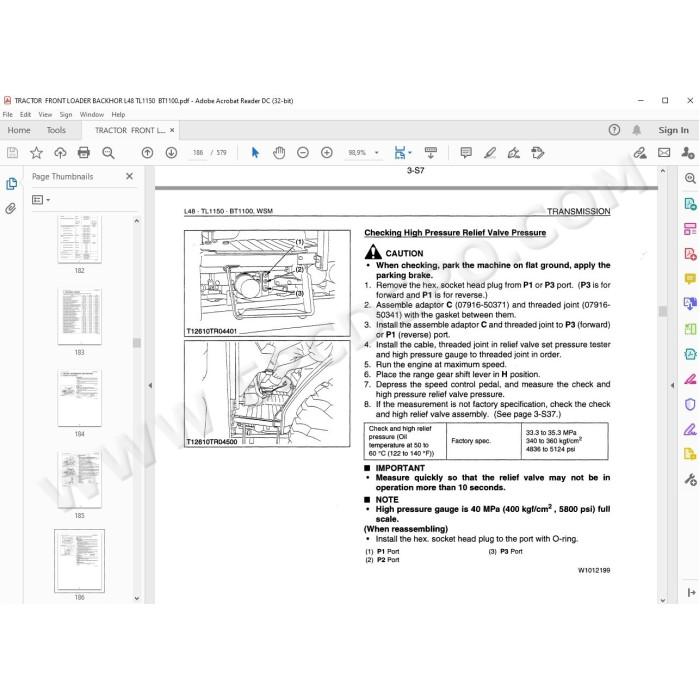Image resolution: width=700 pixels, height=700 pixels.
Task: Click the share with others person icon
Action: click(688, 153)
